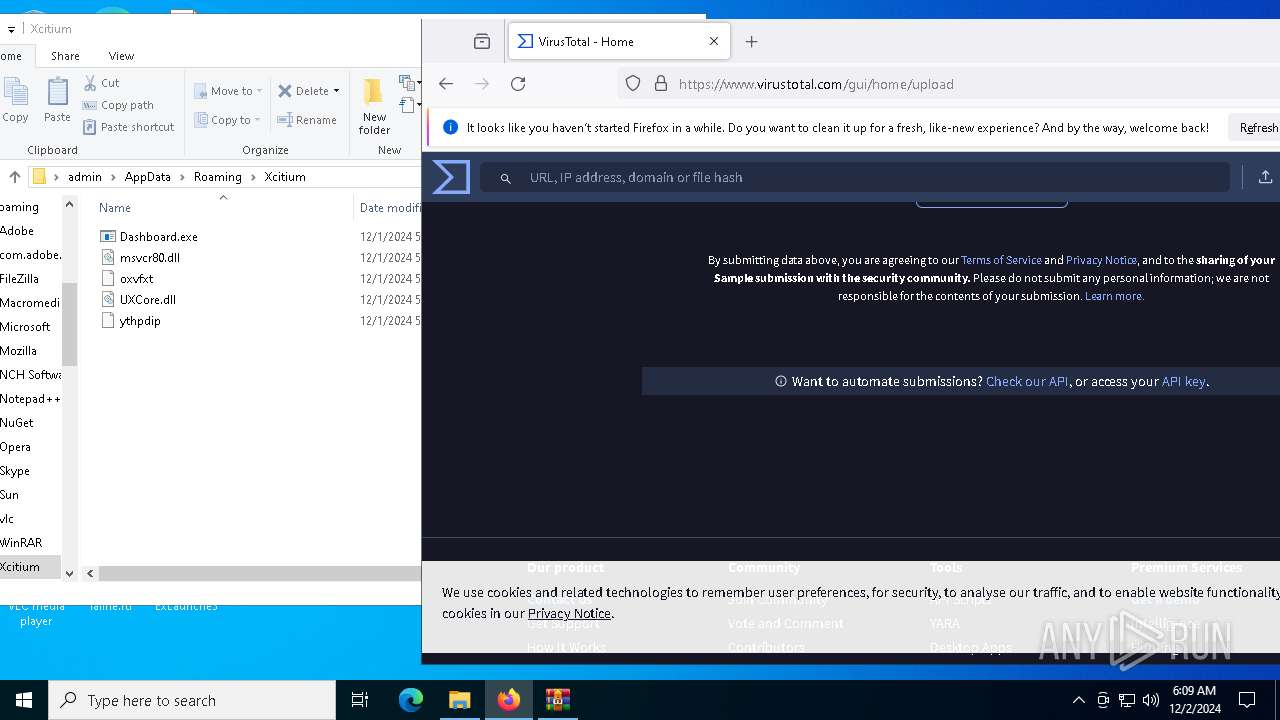The image size is (1280, 720).
Task: Show hidden tray icons chevron
Action: pyautogui.click(x=1078, y=700)
